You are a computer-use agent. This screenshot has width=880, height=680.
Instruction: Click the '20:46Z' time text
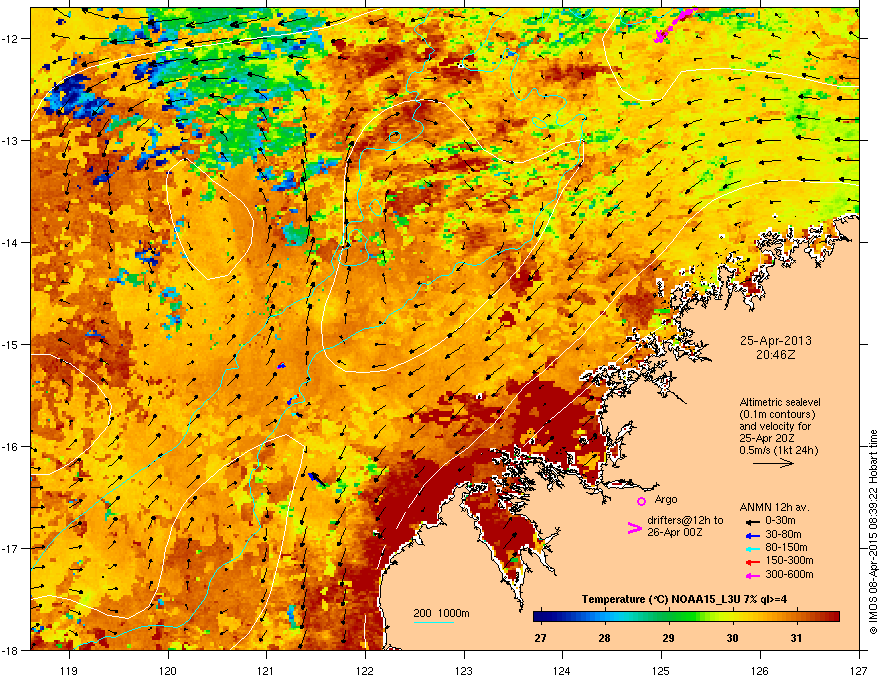pyautogui.click(x=776, y=355)
